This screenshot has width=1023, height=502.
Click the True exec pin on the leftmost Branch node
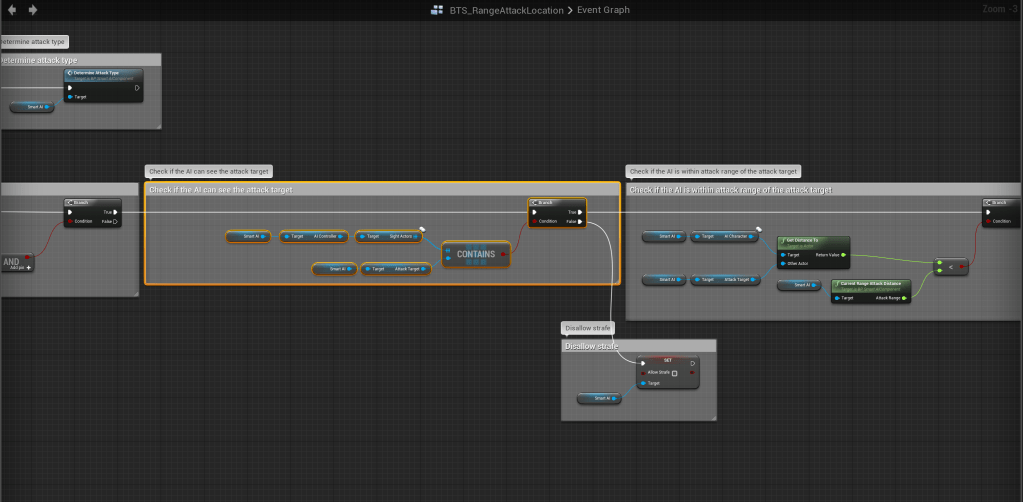116,212
